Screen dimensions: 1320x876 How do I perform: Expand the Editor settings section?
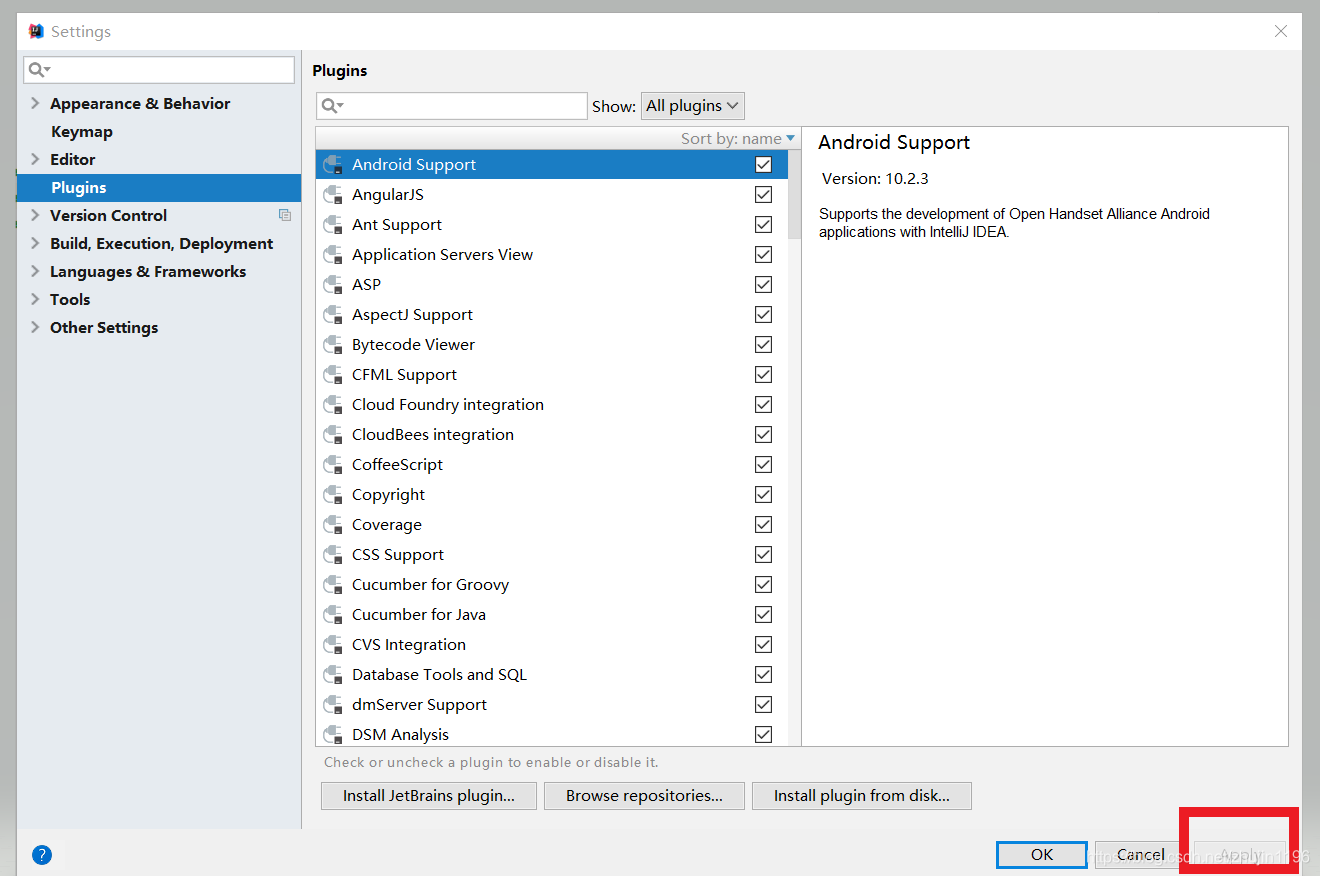(36, 159)
